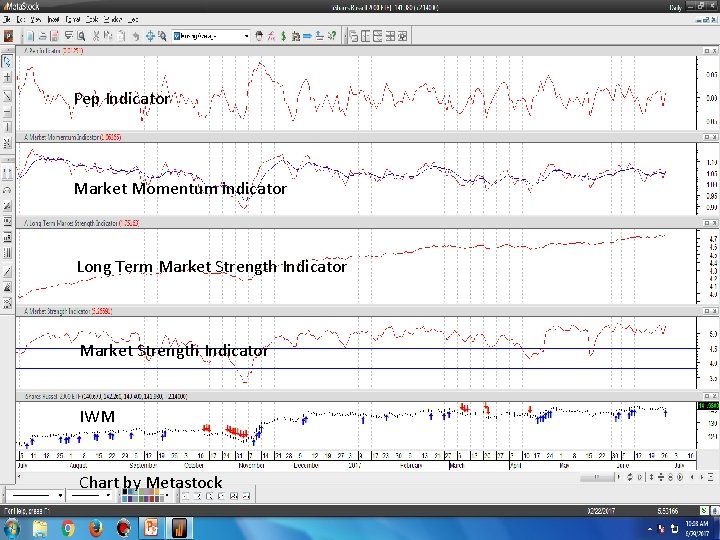Click the cascade windows layout icon
The height and width of the screenshot is (540, 720).
point(353,36)
